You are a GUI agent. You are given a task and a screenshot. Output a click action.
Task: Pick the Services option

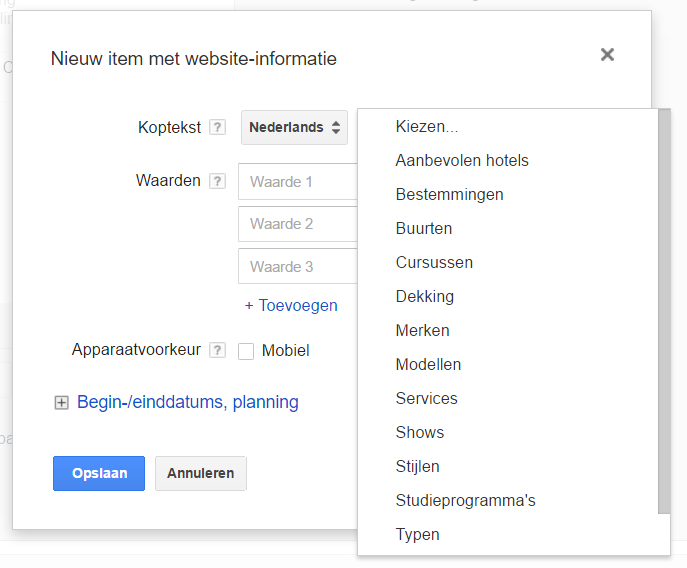click(426, 398)
